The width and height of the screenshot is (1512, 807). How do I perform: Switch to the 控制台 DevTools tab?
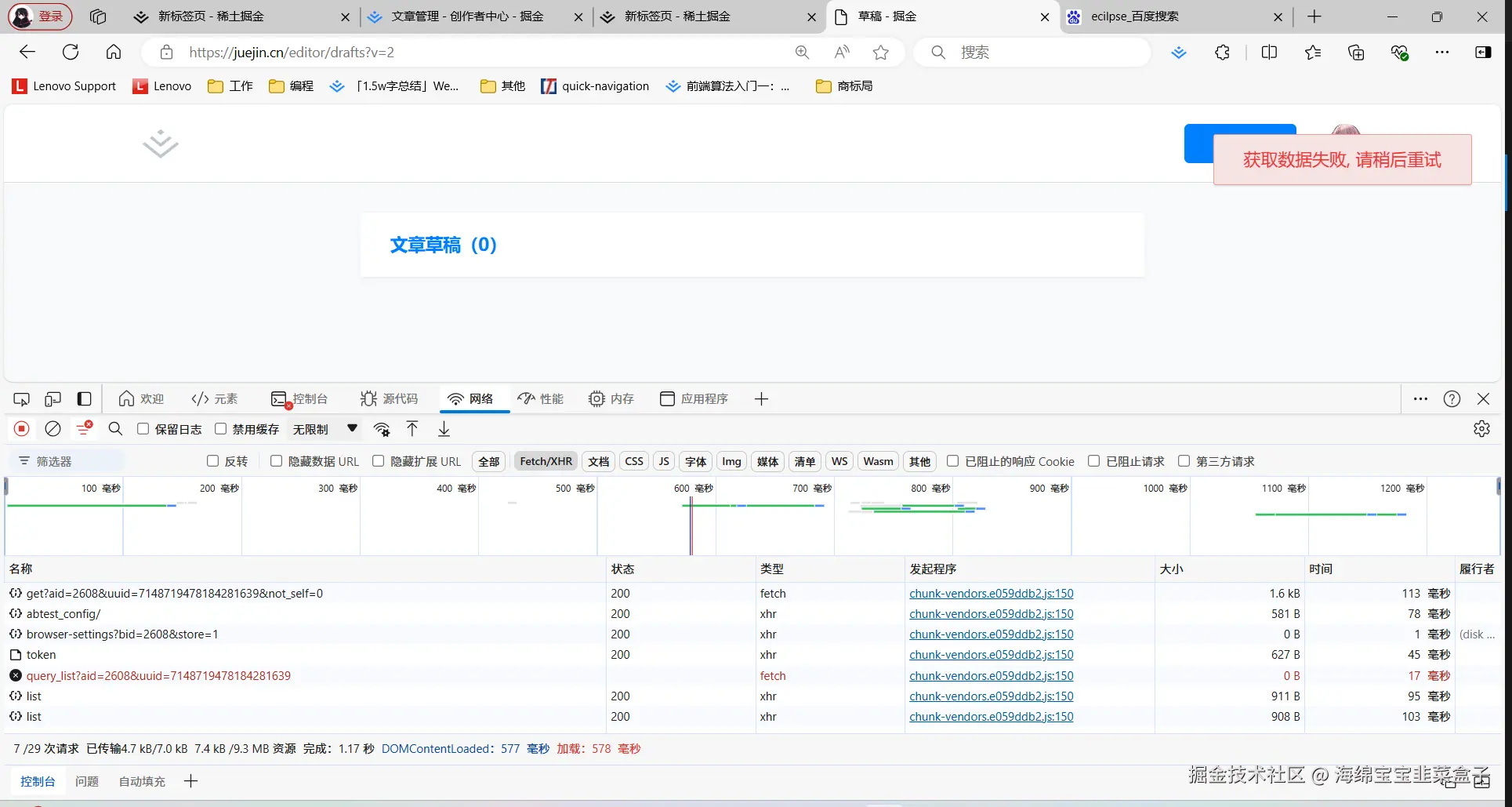299,399
